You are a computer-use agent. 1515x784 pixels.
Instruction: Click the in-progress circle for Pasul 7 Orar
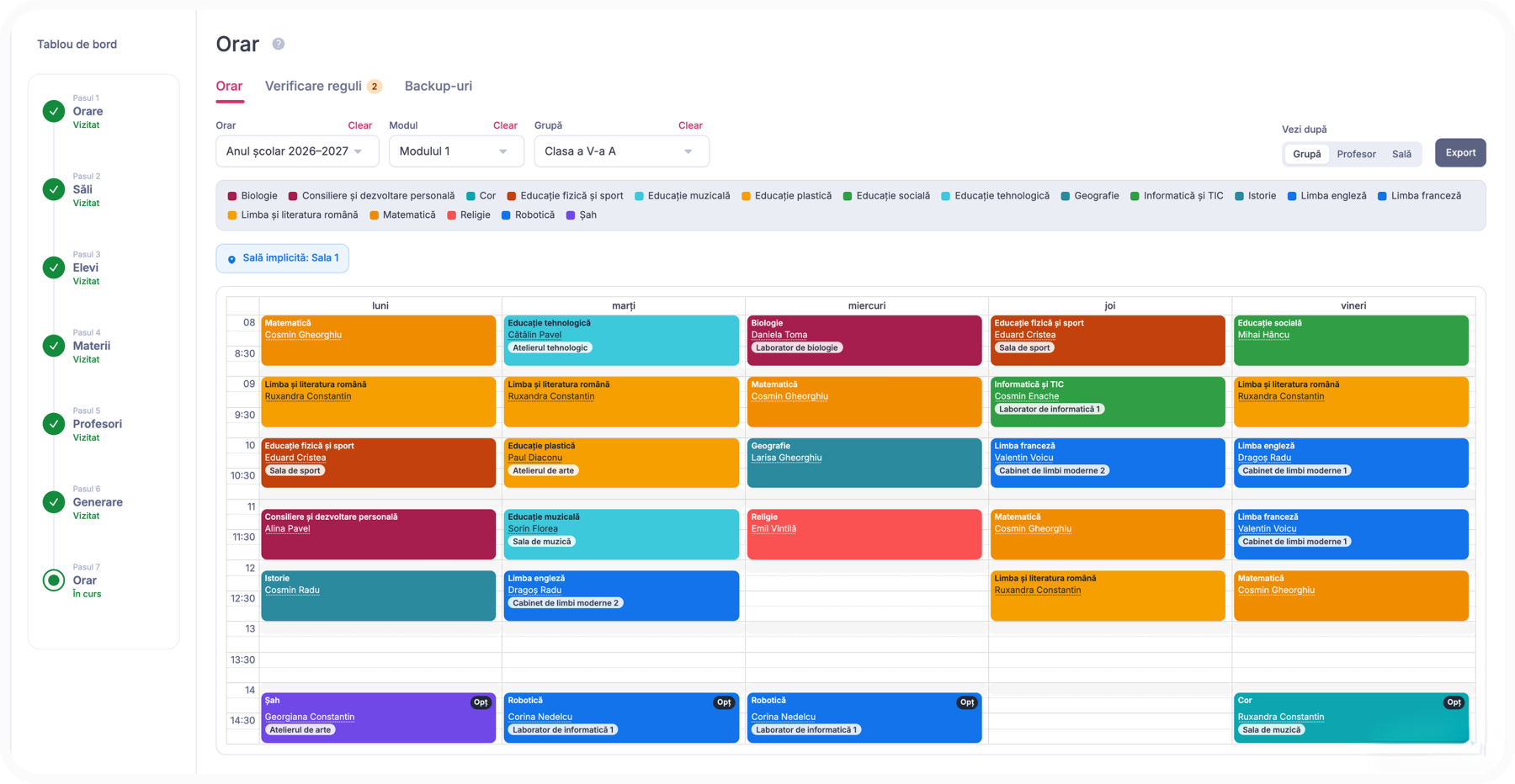[x=54, y=580]
